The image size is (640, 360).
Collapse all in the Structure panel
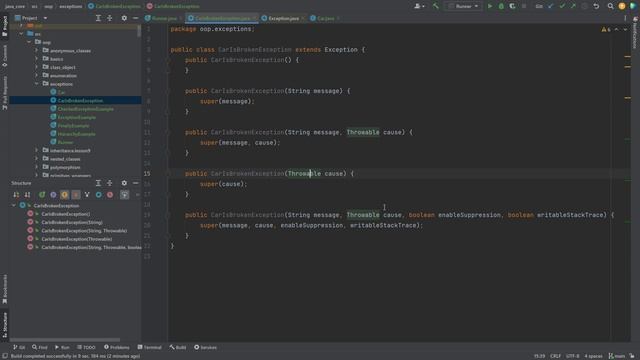click(109, 183)
